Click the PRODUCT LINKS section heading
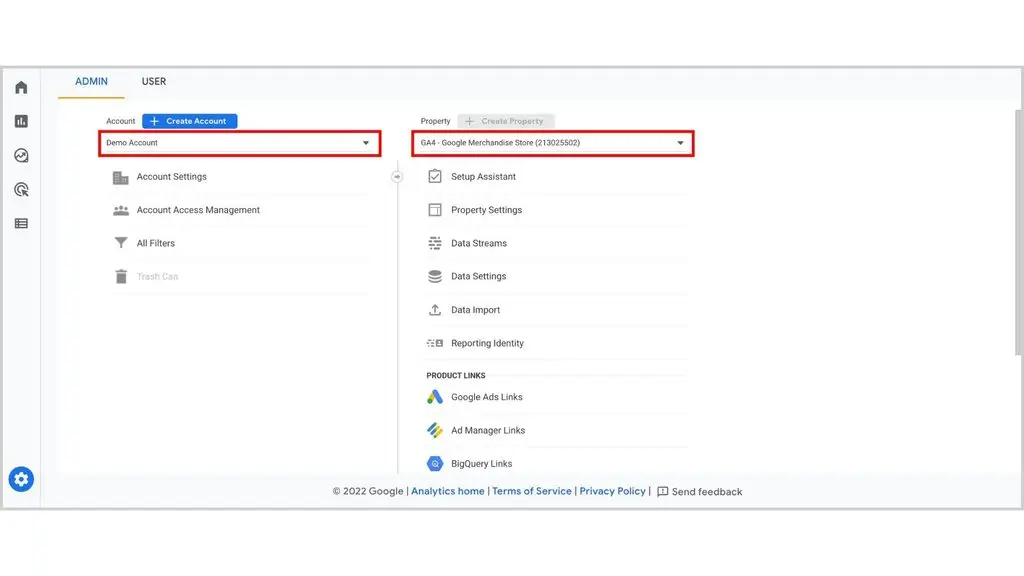The height and width of the screenshot is (576, 1024). tap(456, 376)
